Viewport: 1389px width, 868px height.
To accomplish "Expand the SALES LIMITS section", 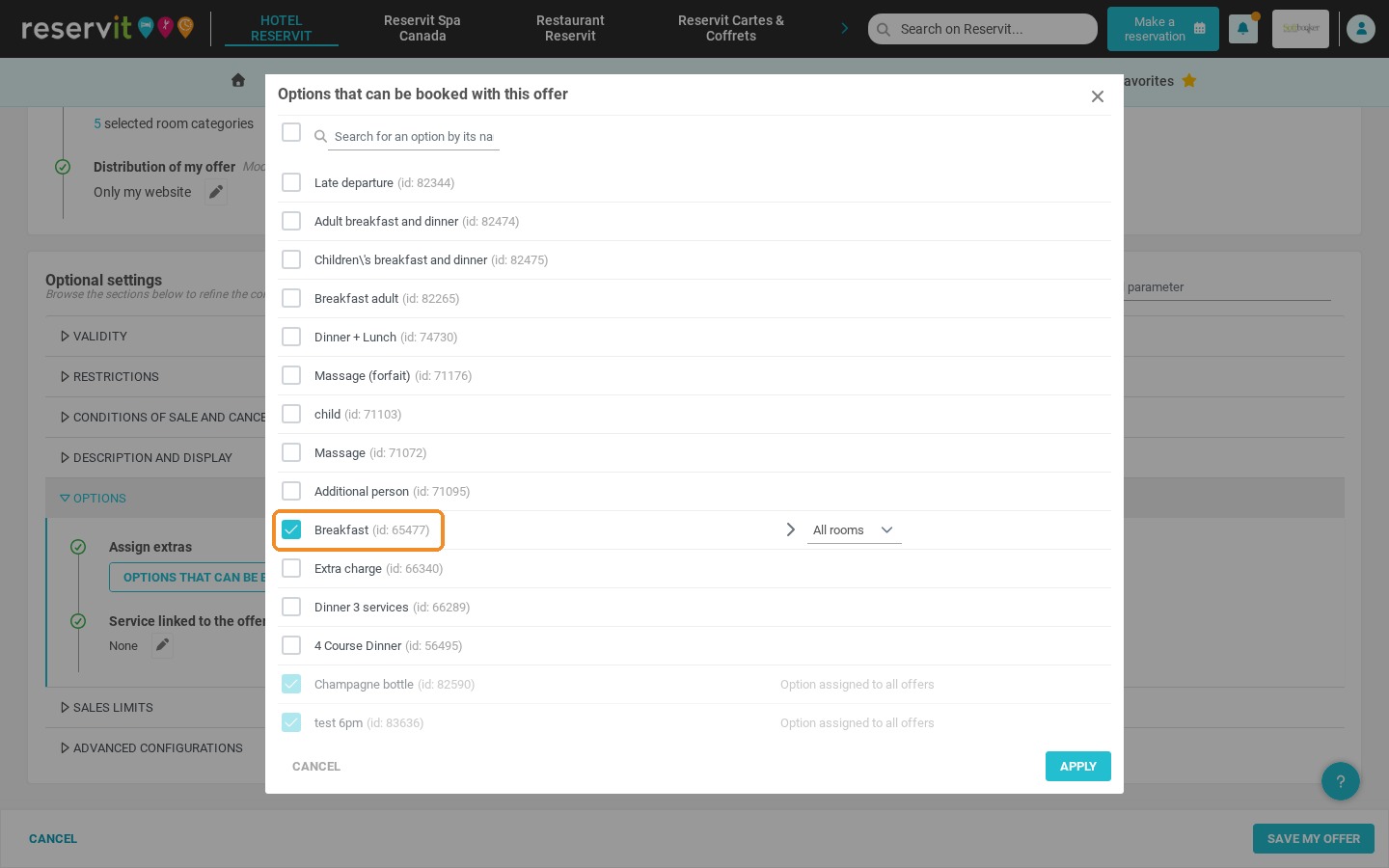I will pos(106,708).
